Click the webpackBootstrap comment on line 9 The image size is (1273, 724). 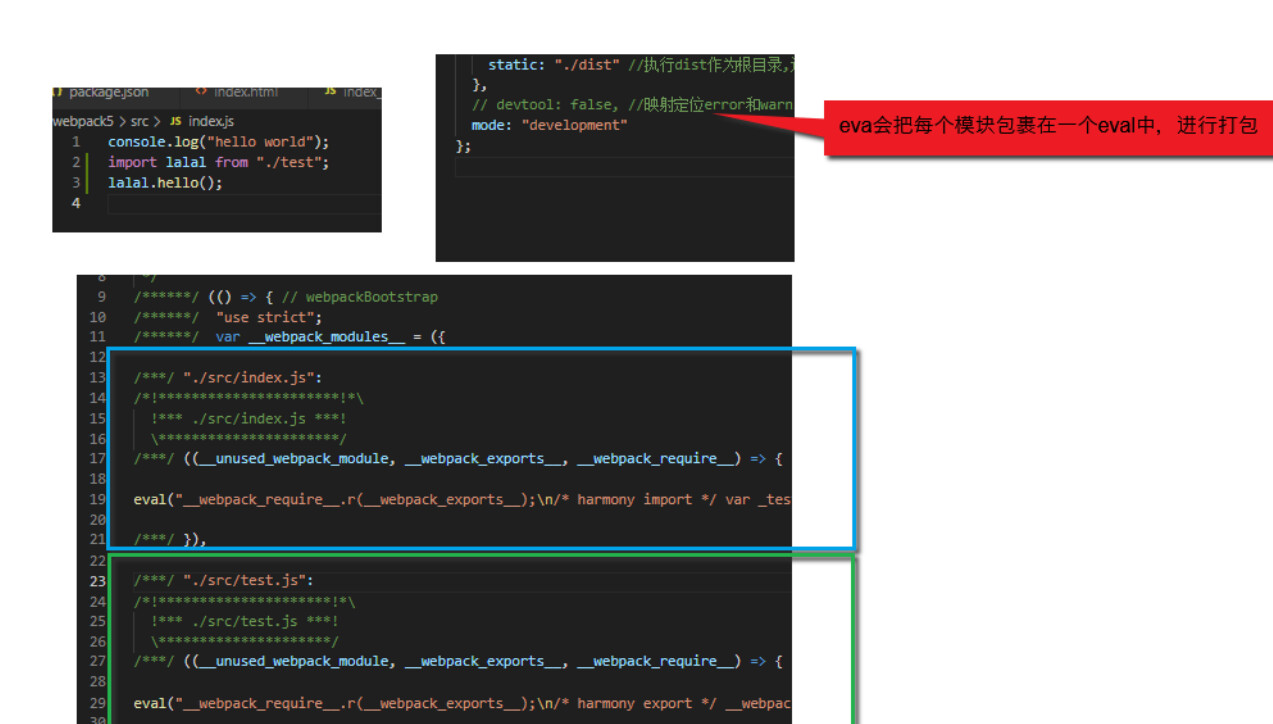pos(371,297)
